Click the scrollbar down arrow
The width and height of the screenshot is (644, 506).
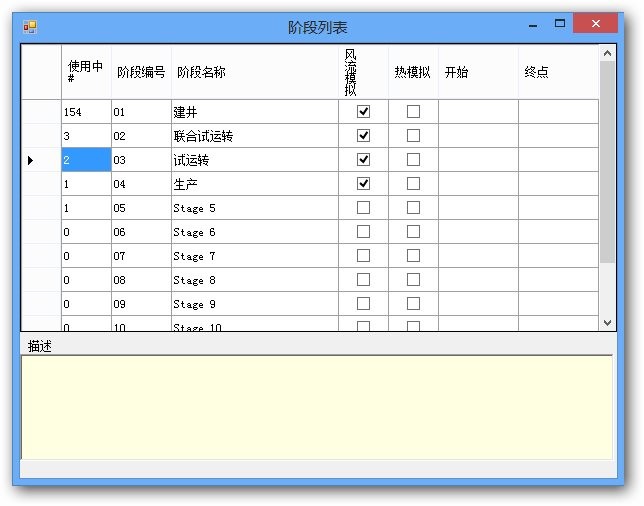[x=607, y=323]
